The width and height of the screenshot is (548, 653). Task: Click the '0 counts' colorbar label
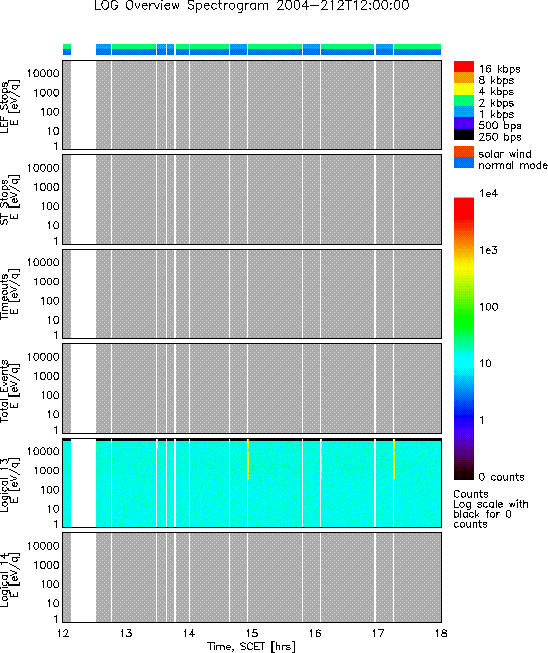point(501,477)
